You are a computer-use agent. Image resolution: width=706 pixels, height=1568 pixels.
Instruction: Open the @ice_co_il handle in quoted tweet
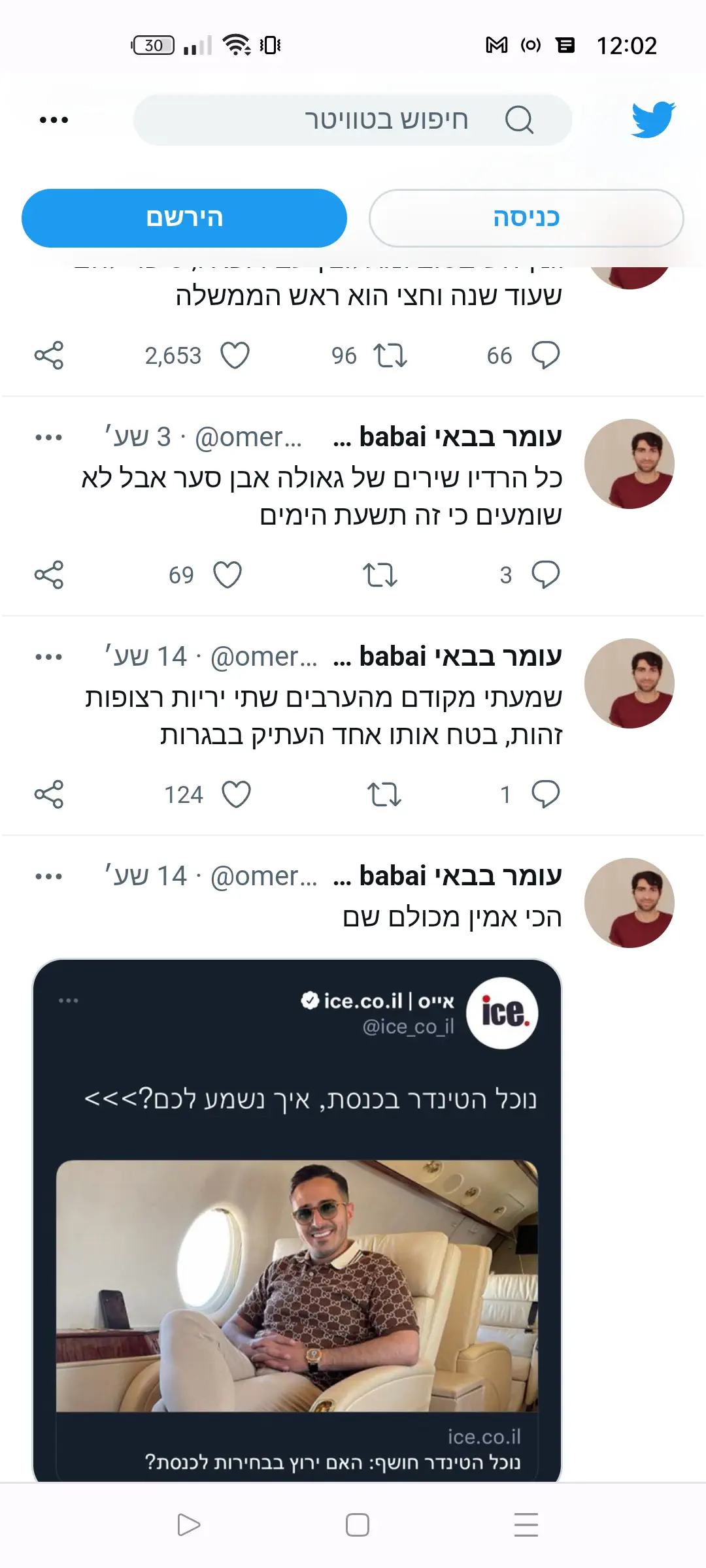tap(408, 1027)
